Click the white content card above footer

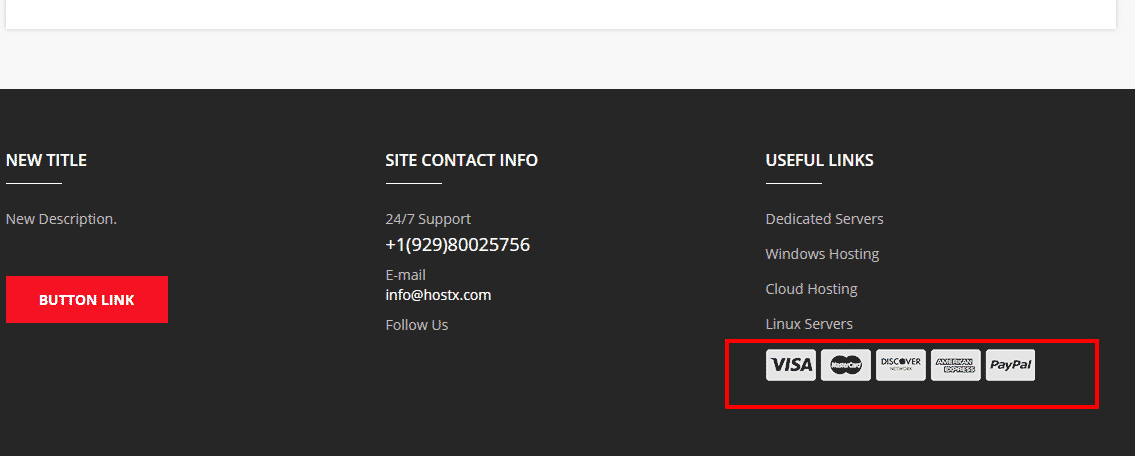click(560, 13)
